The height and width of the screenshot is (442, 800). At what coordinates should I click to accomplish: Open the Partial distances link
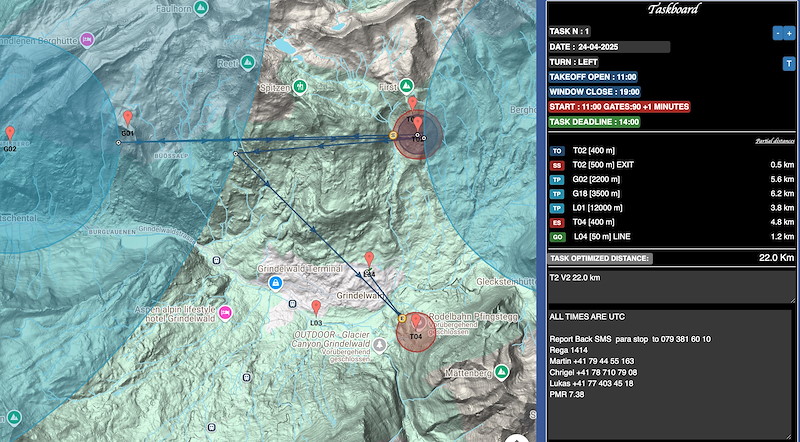(x=775, y=141)
